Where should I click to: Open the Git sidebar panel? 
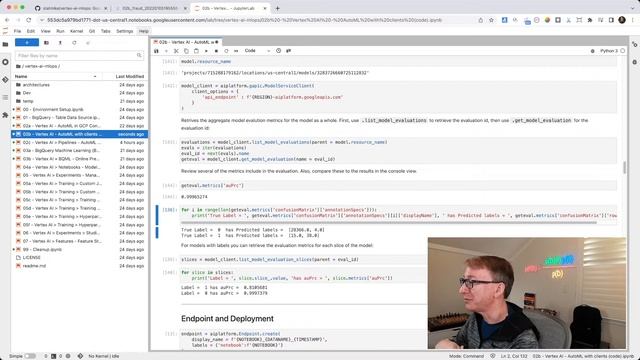click(x=5, y=80)
